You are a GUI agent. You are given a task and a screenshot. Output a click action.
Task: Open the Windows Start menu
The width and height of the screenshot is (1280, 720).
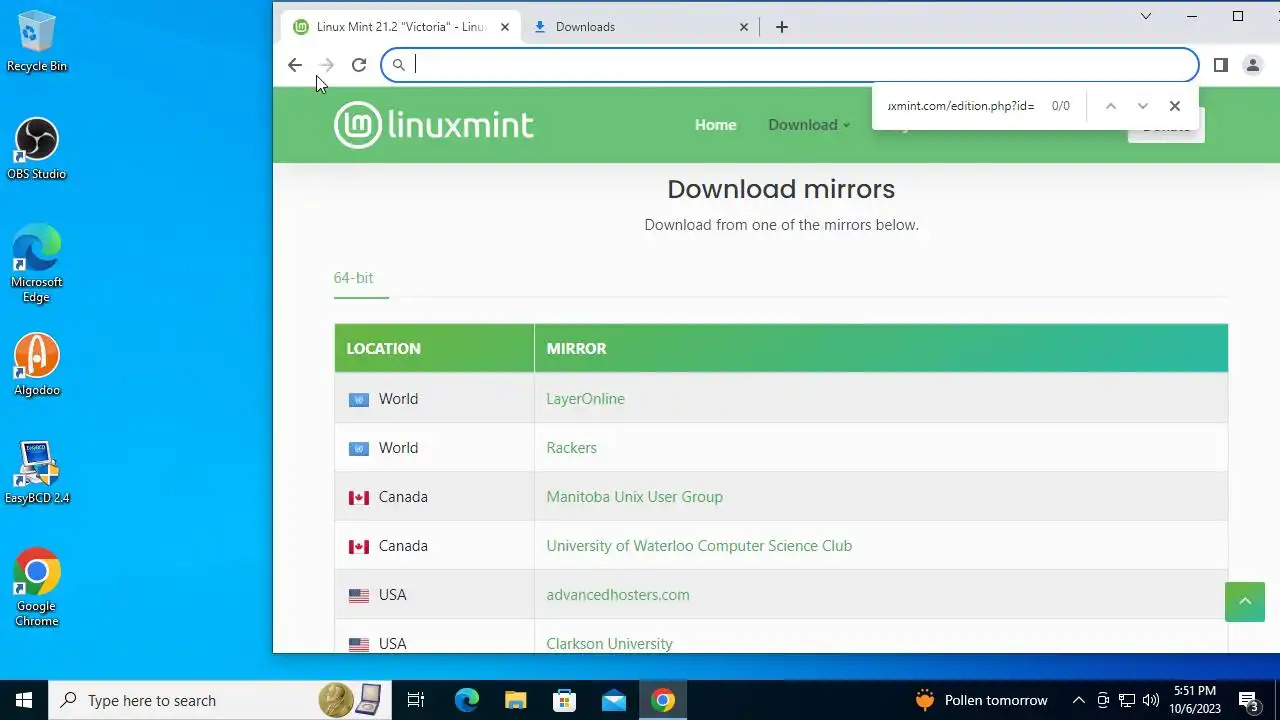click(x=24, y=700)
